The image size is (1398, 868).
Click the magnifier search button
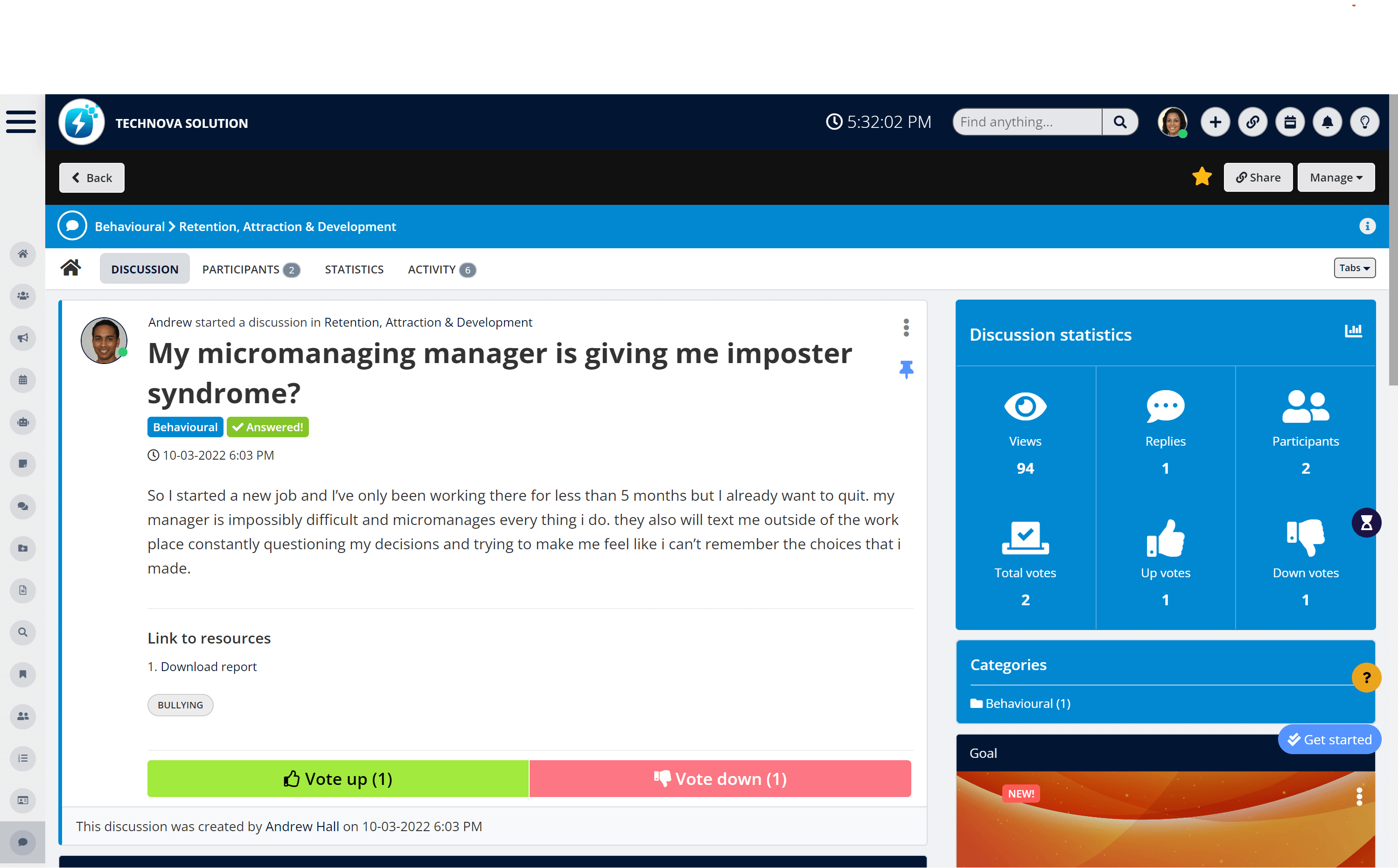pyautogui.click(x=1120, y=122)
